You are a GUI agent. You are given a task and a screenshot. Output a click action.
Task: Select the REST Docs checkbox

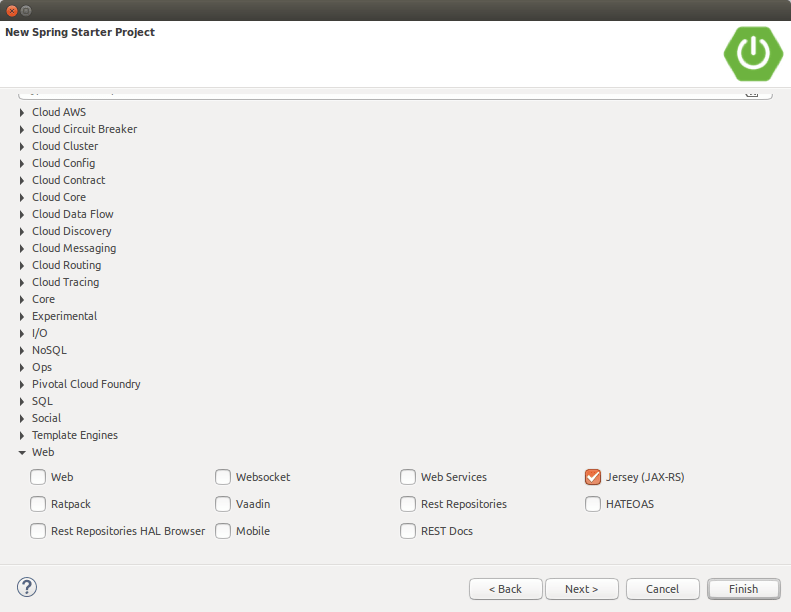point(408,531)
